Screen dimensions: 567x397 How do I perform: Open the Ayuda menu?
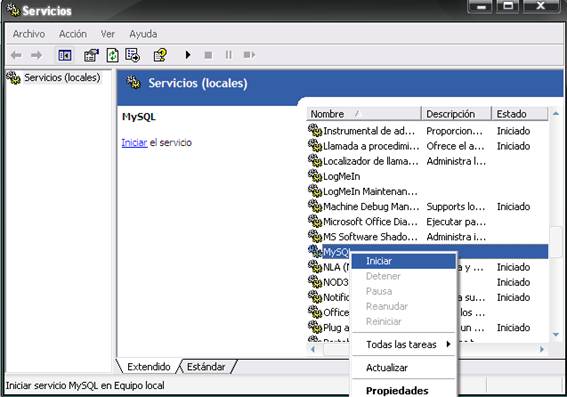tap(143, 34)
